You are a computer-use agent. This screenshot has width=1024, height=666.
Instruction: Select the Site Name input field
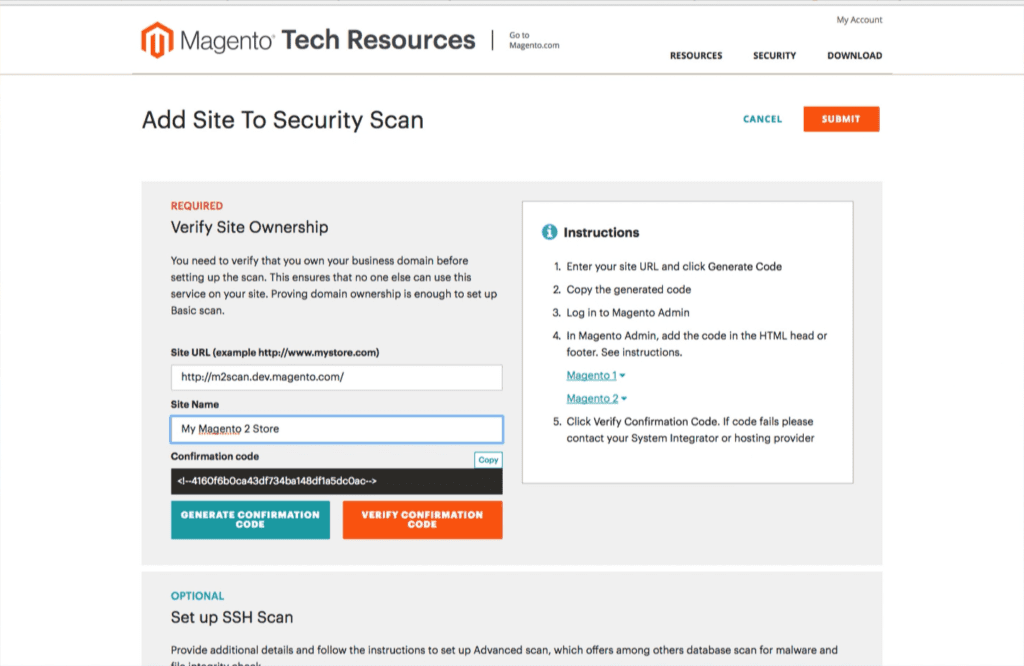click(x=336, y=428)
